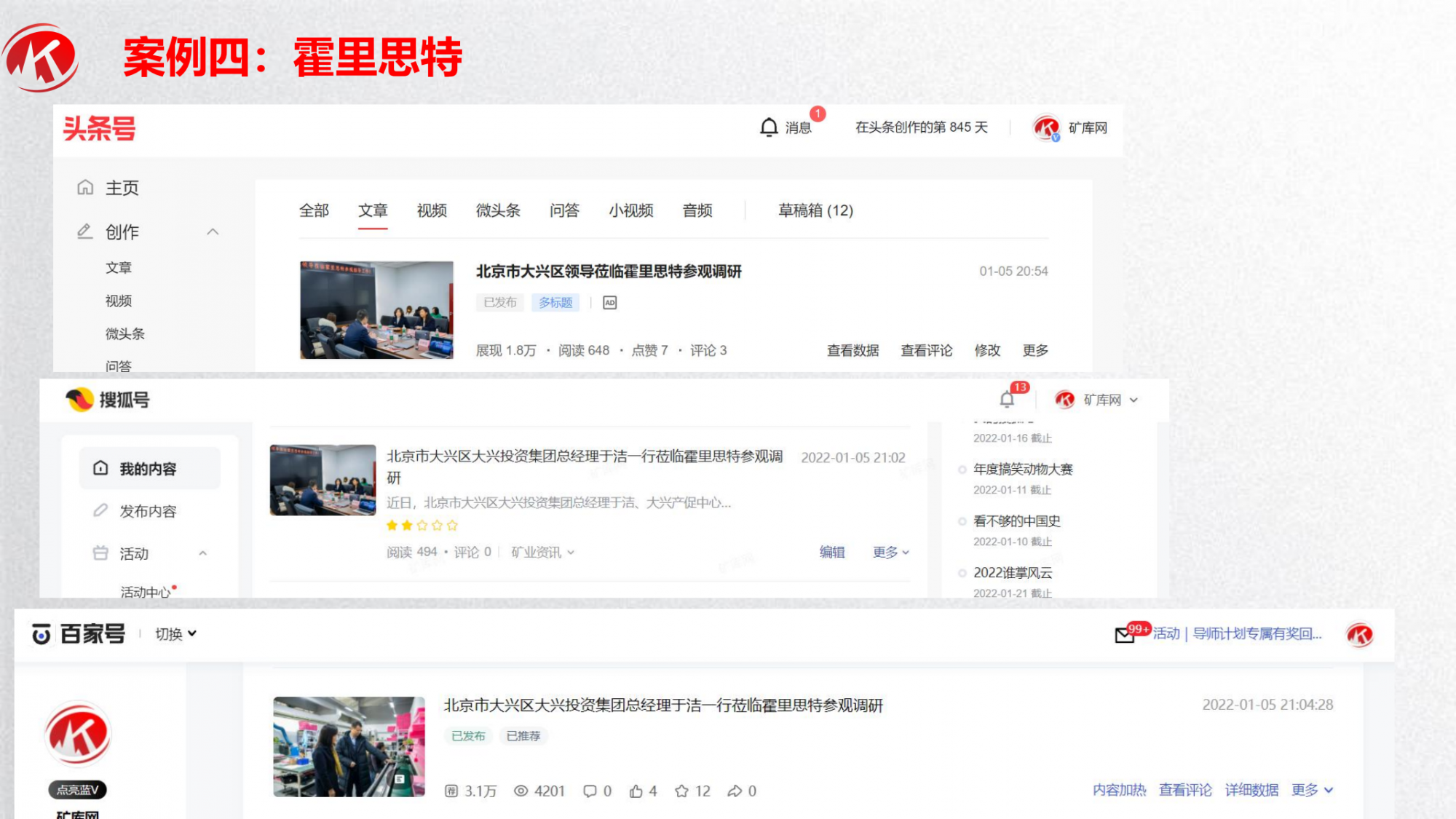Click the icon beside 我的内容
The width and height of the screenshot is (1456, 819).
coord(100,468)
